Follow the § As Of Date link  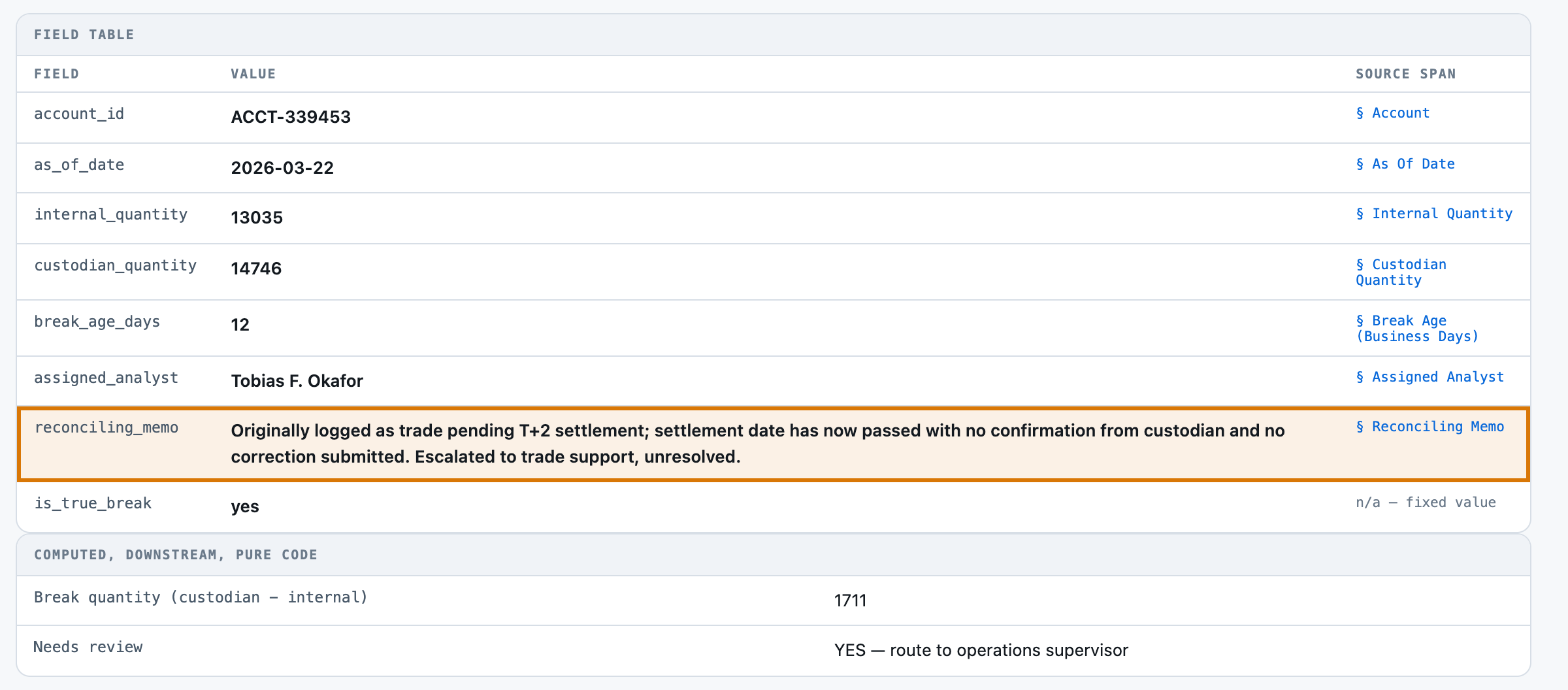click(x=1405, y=164)
